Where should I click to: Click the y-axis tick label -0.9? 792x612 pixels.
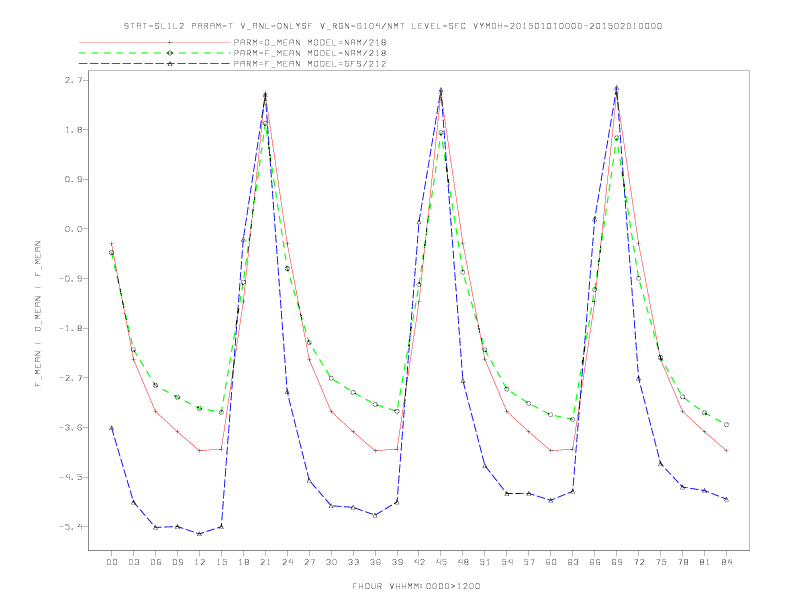coord(70,278)
